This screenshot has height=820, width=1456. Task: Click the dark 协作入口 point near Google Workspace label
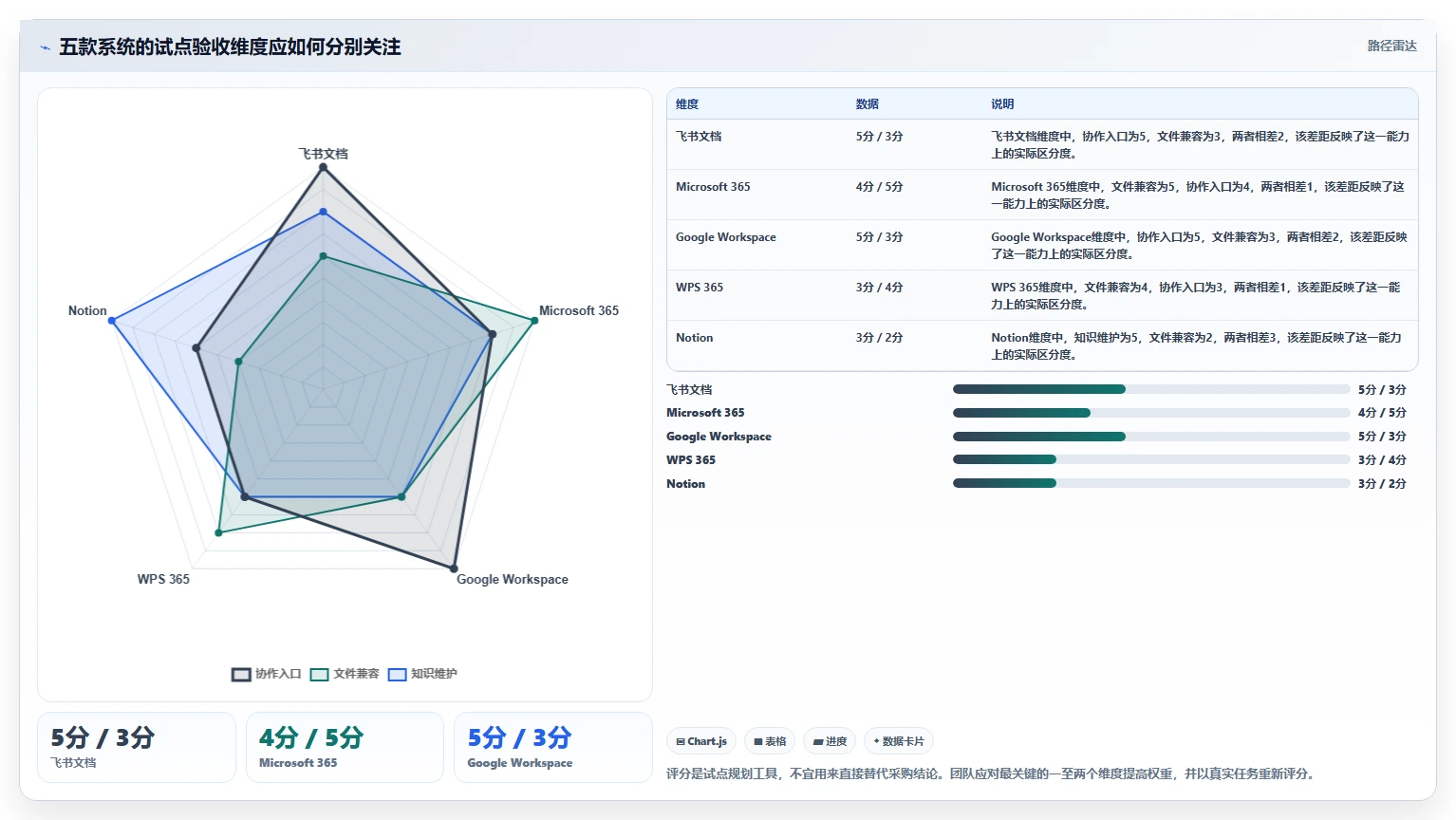point(454,568)
